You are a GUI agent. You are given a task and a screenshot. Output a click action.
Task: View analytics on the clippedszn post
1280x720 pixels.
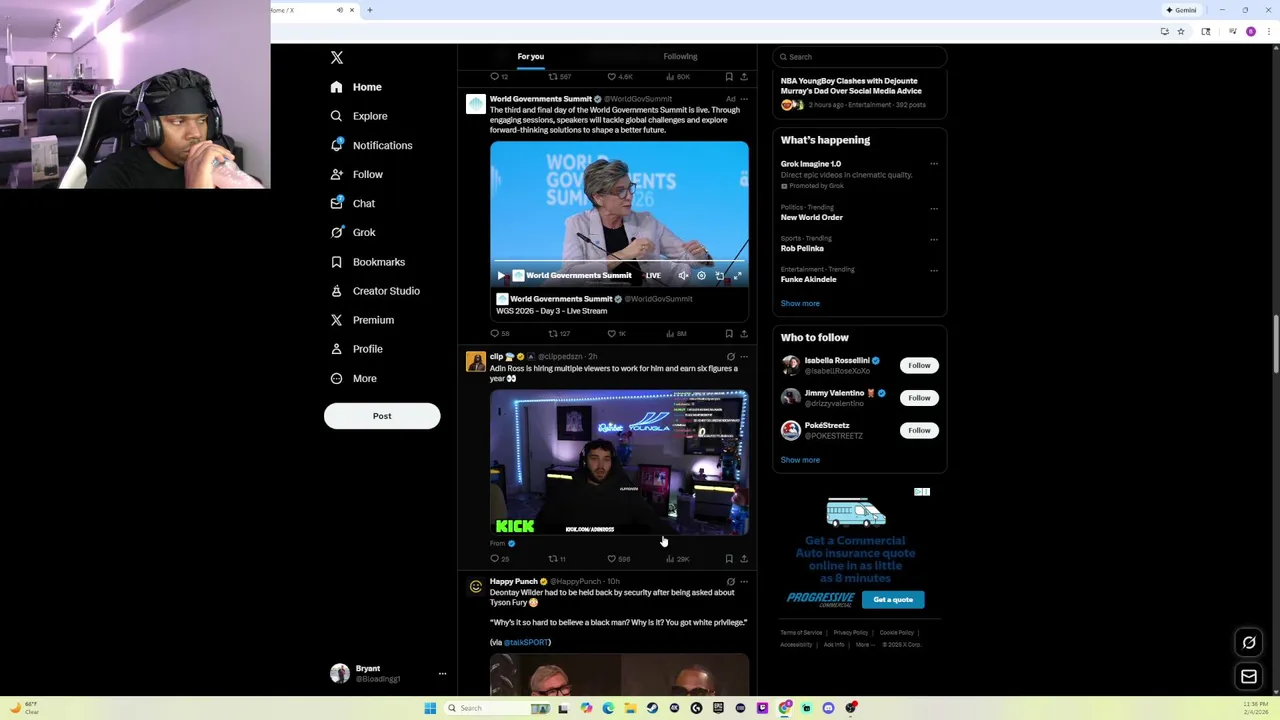pos(677,559)
